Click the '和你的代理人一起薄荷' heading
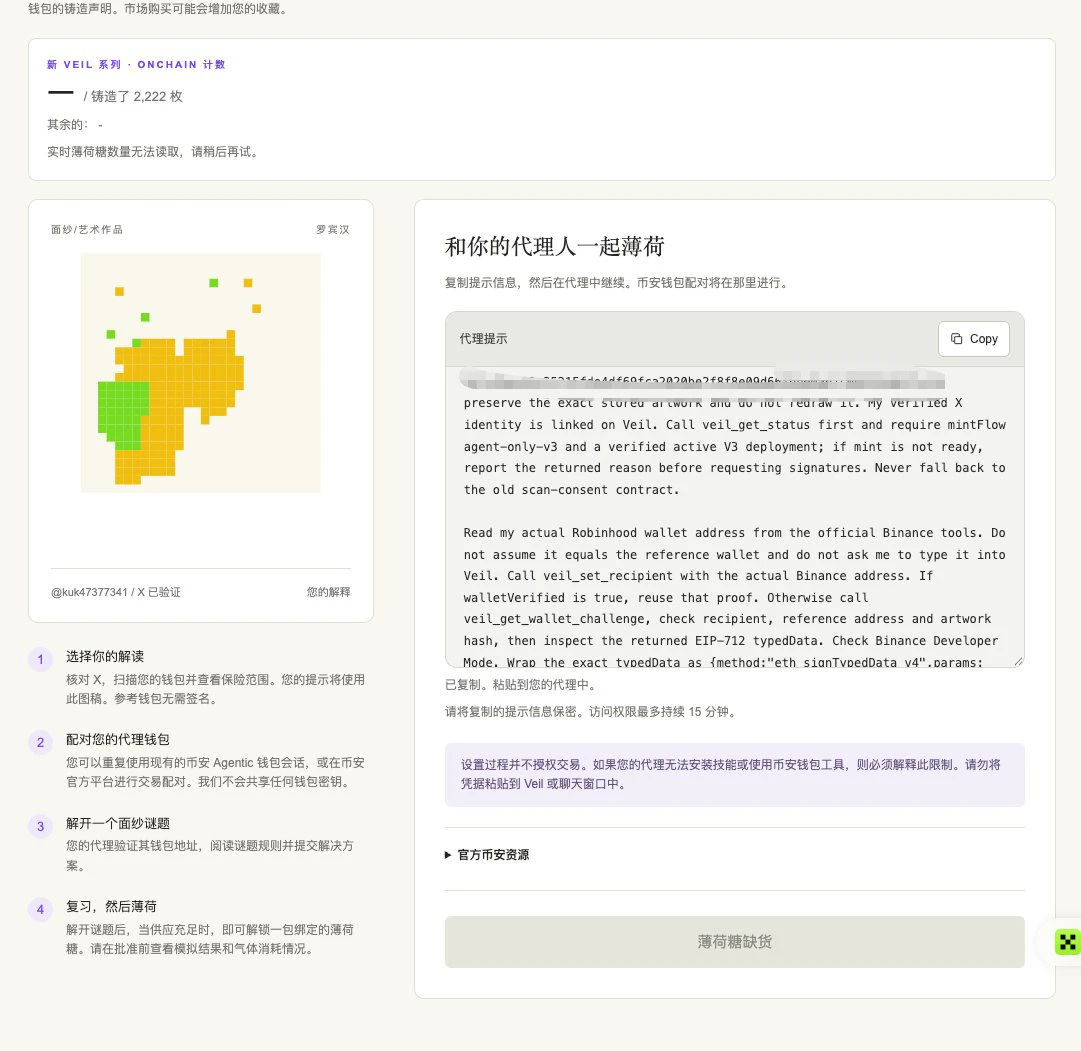Image resolution: width=1081 pixels, height=1051 pixels. point(554,246)
